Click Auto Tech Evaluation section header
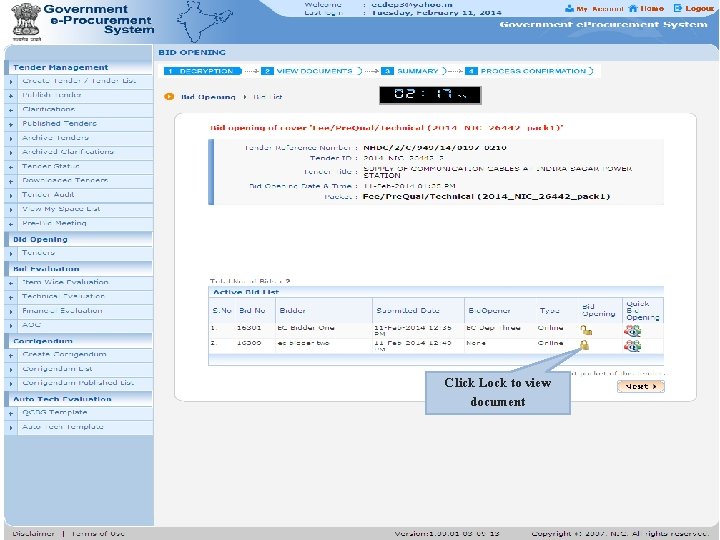The height and width of the screenshot is (540, 720). coord(62,399)
